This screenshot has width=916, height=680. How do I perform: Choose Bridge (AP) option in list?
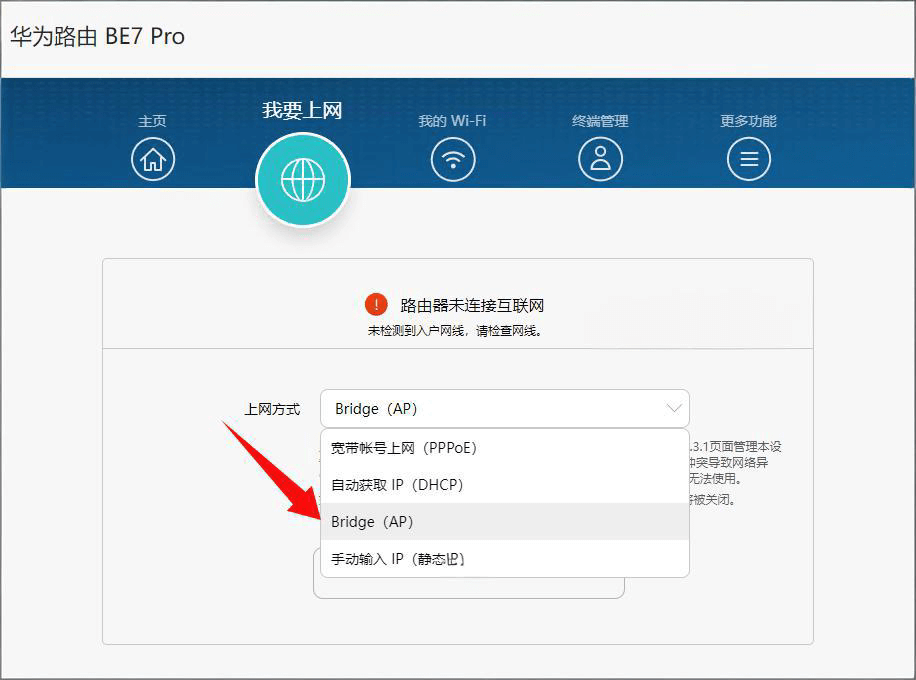point(505,521)
